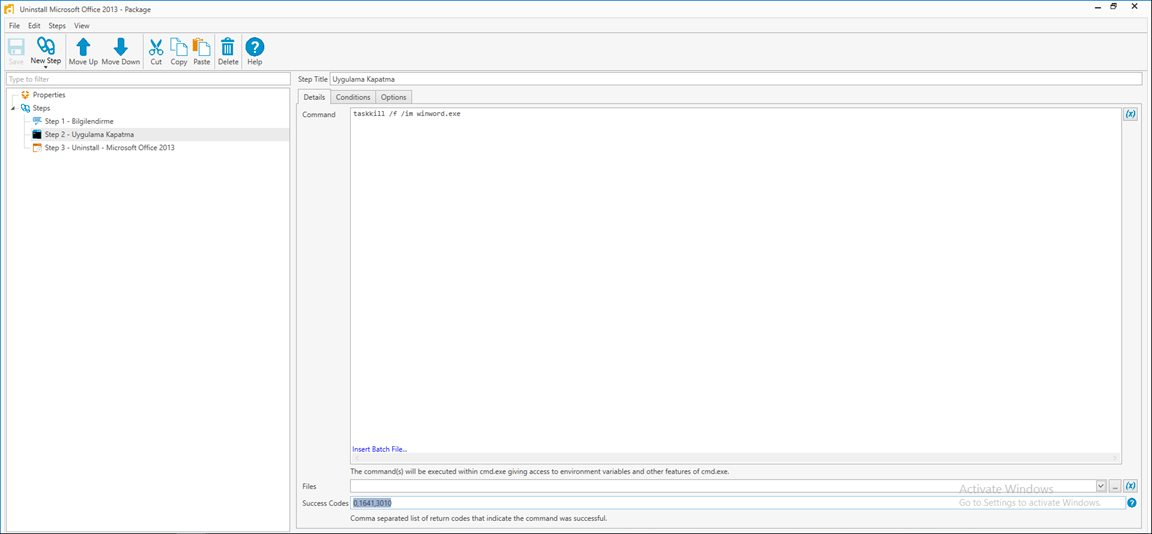Copy the selected step
The image size is (1152, 534).
coord(179,51)
